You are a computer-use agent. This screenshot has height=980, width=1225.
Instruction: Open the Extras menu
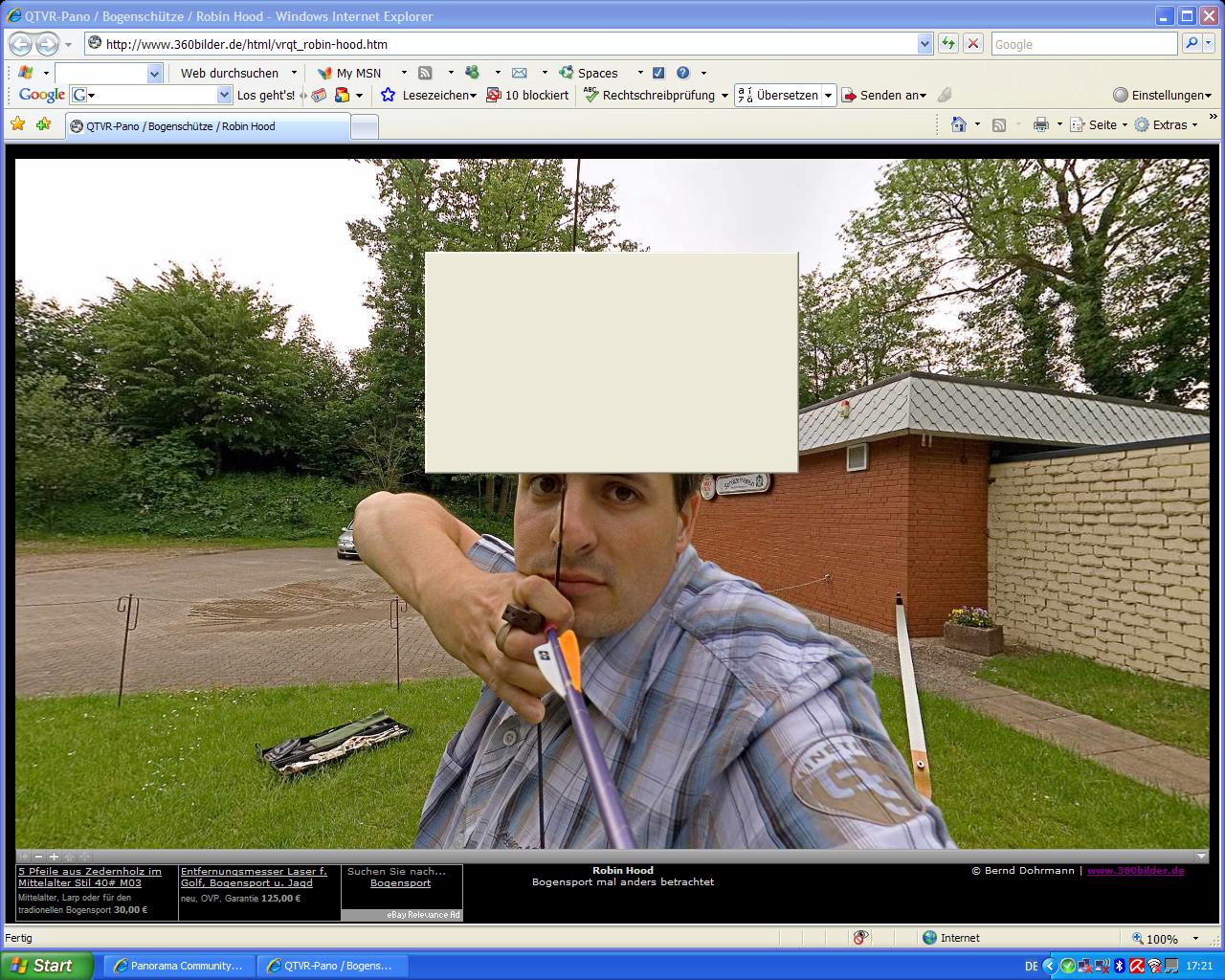[x=1166, y=124]
